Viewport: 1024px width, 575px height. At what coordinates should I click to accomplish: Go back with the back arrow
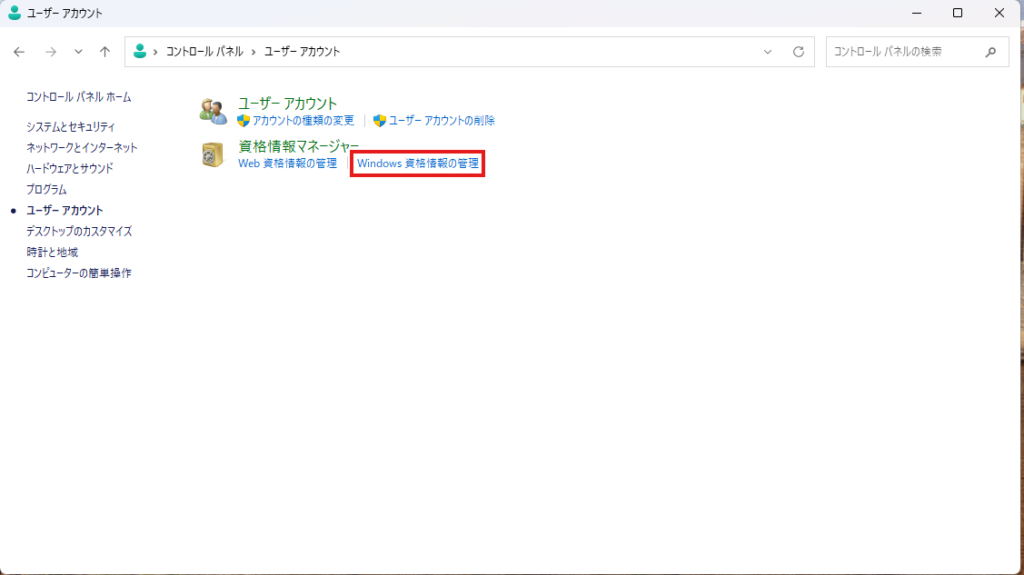click(19, 52)
